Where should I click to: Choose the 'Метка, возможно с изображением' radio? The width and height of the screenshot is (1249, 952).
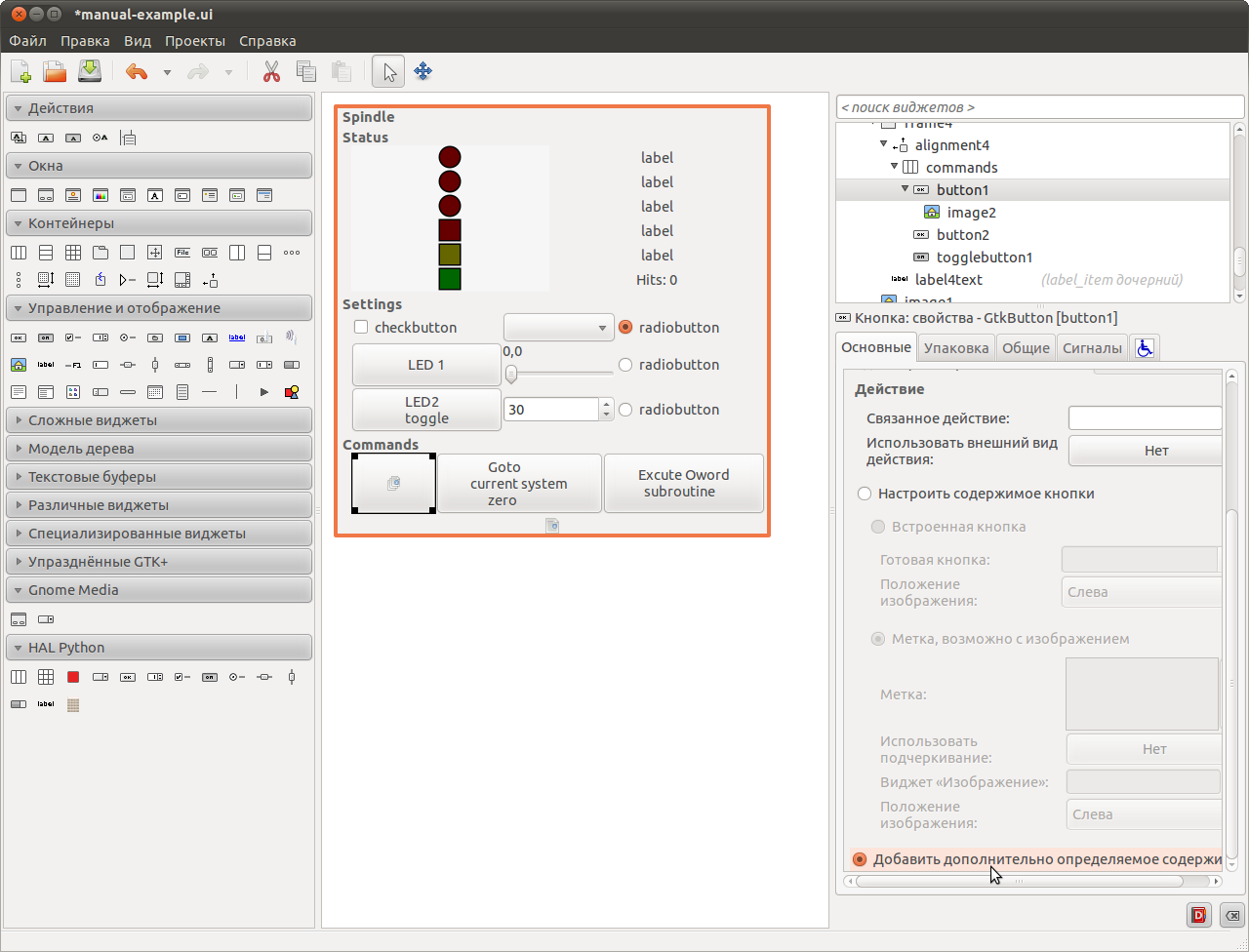[877, 639]
